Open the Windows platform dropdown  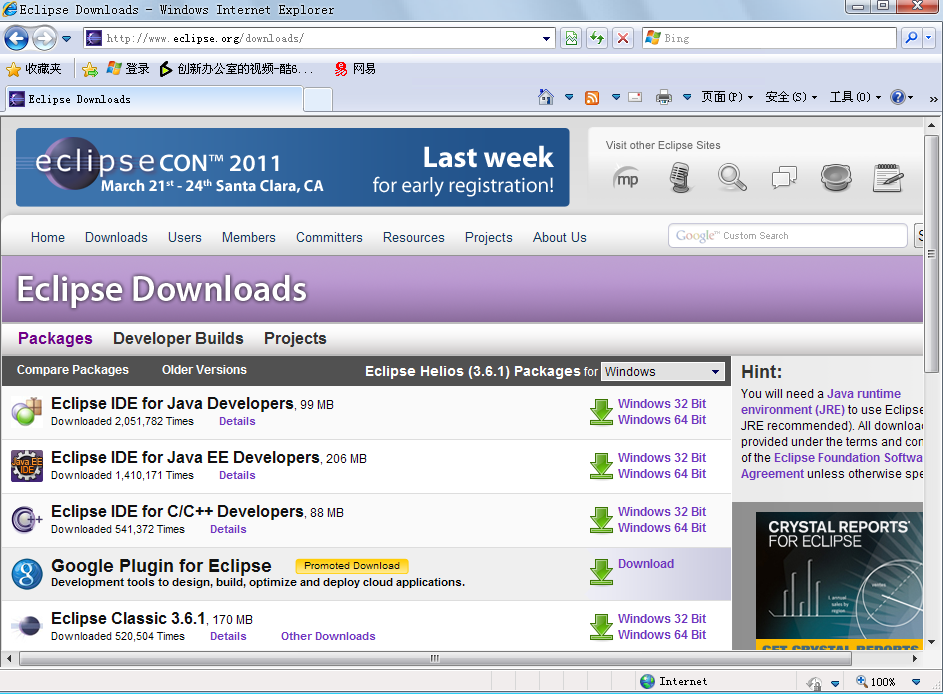pyautogui.click(x=663, y=372)
